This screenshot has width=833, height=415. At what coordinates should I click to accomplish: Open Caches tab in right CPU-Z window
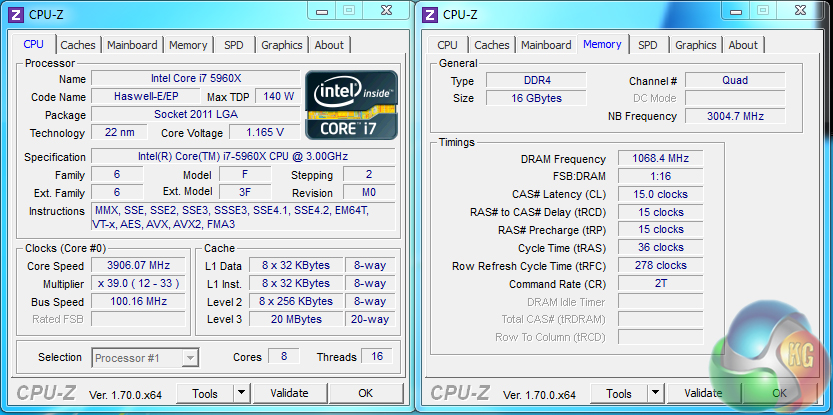click(x=491, y=45)
